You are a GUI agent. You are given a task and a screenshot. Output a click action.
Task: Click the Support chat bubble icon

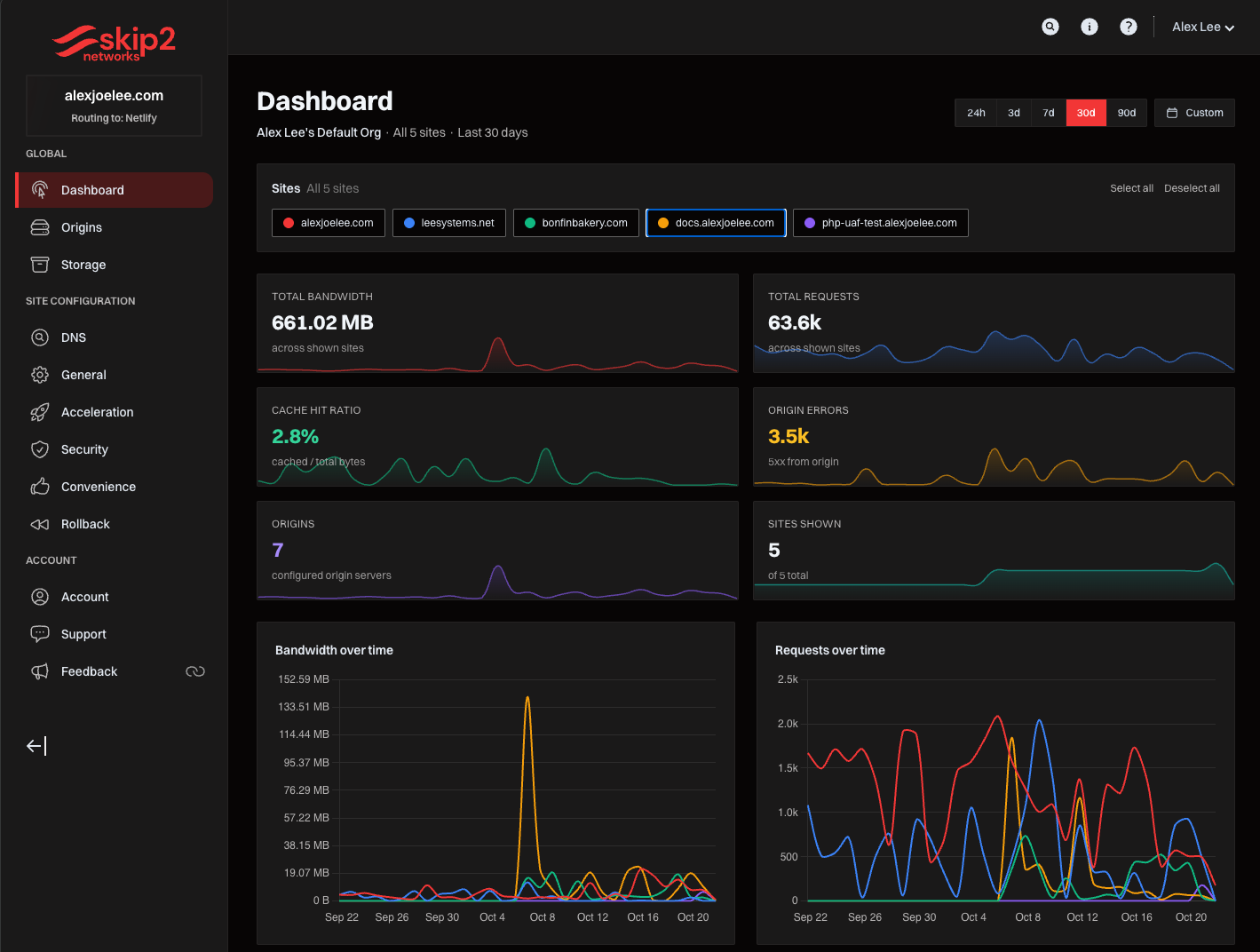pos(40,634)
